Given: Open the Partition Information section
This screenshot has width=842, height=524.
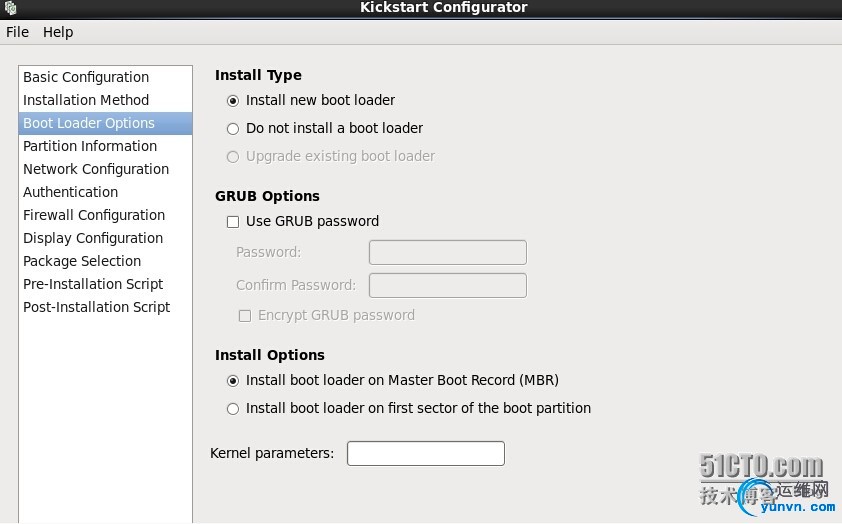Looking at the screenshot, I should pyautogui.click(x=90, y=146).
